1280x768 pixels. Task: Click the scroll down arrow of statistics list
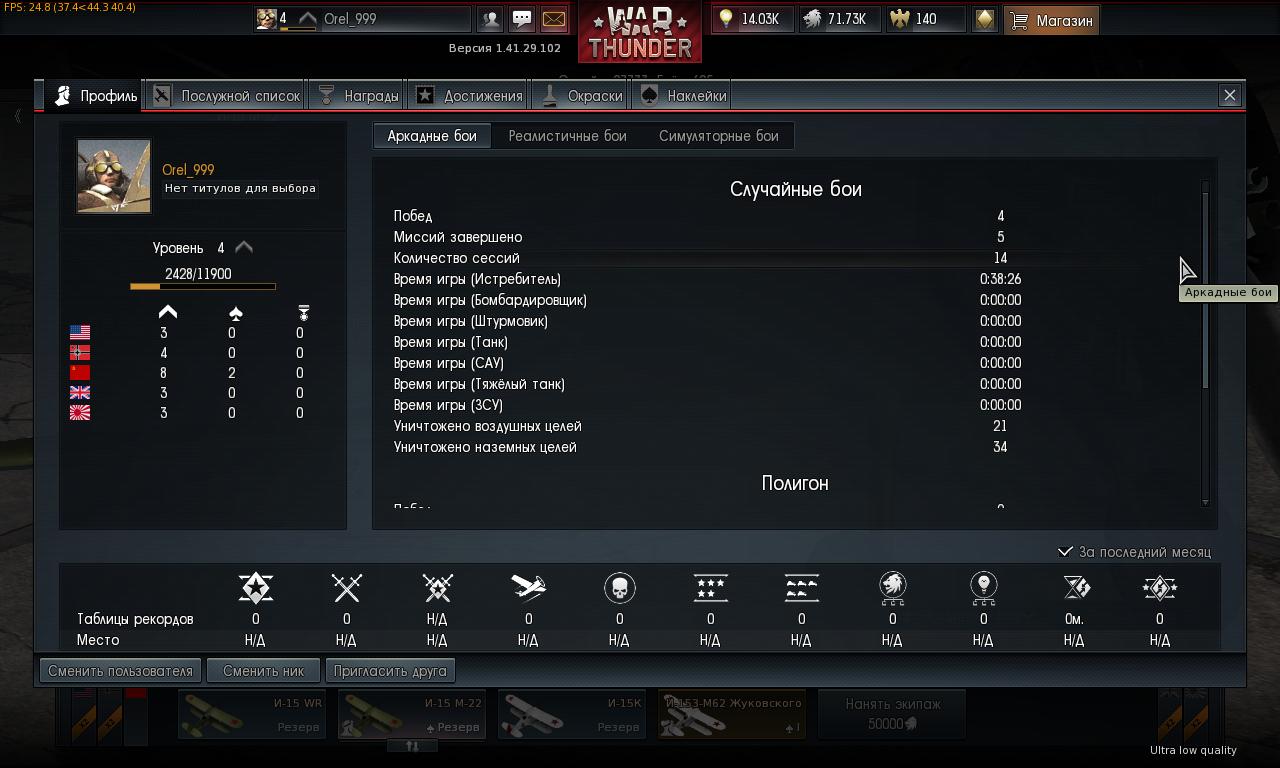click(1205, 502)
